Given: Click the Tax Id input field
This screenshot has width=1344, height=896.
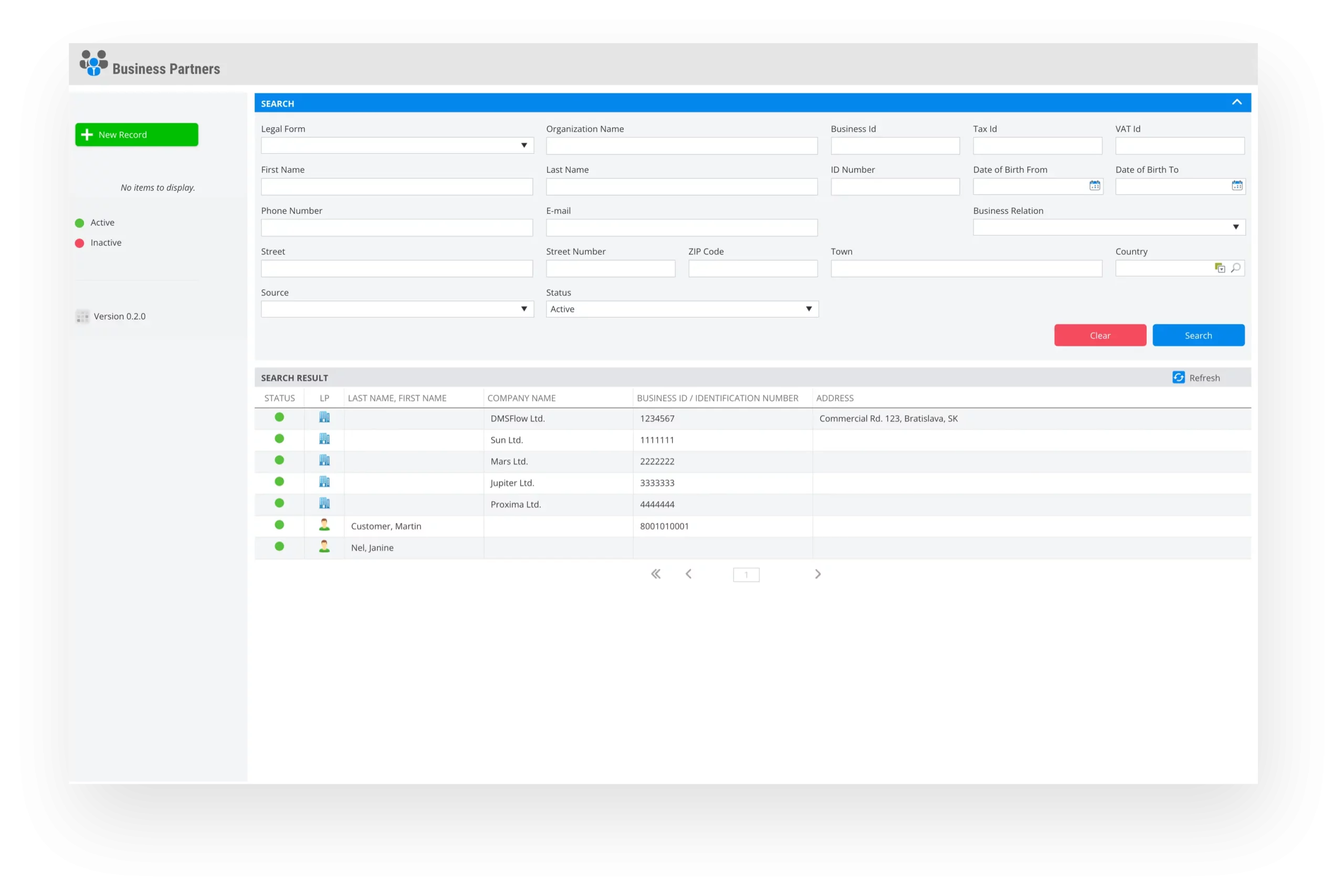Looking at the screenshot, I should click(x=1038, y=146).
